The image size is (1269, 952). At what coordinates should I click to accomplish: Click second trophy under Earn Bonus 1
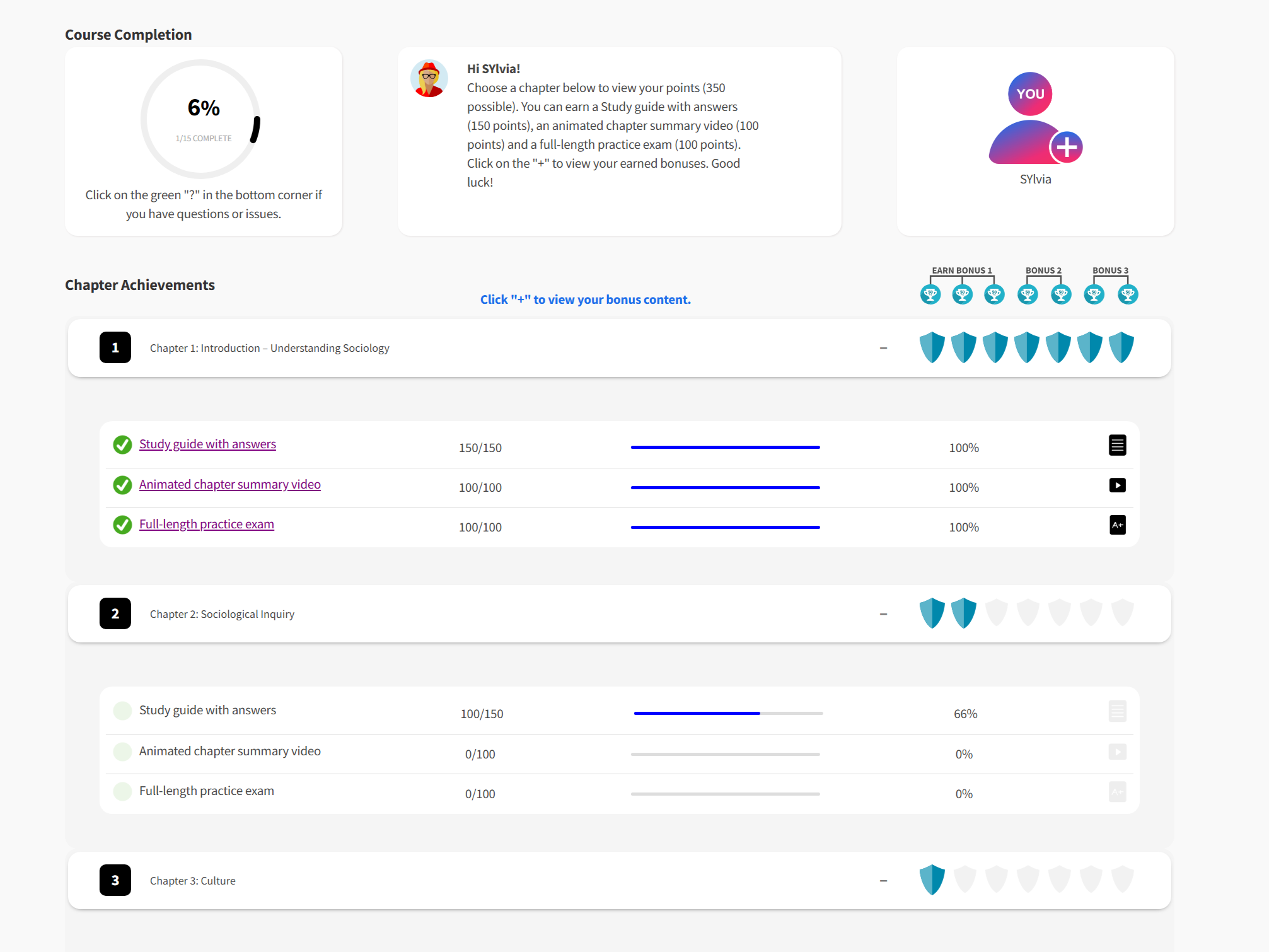pyautogui.click(x=963, y=294)
